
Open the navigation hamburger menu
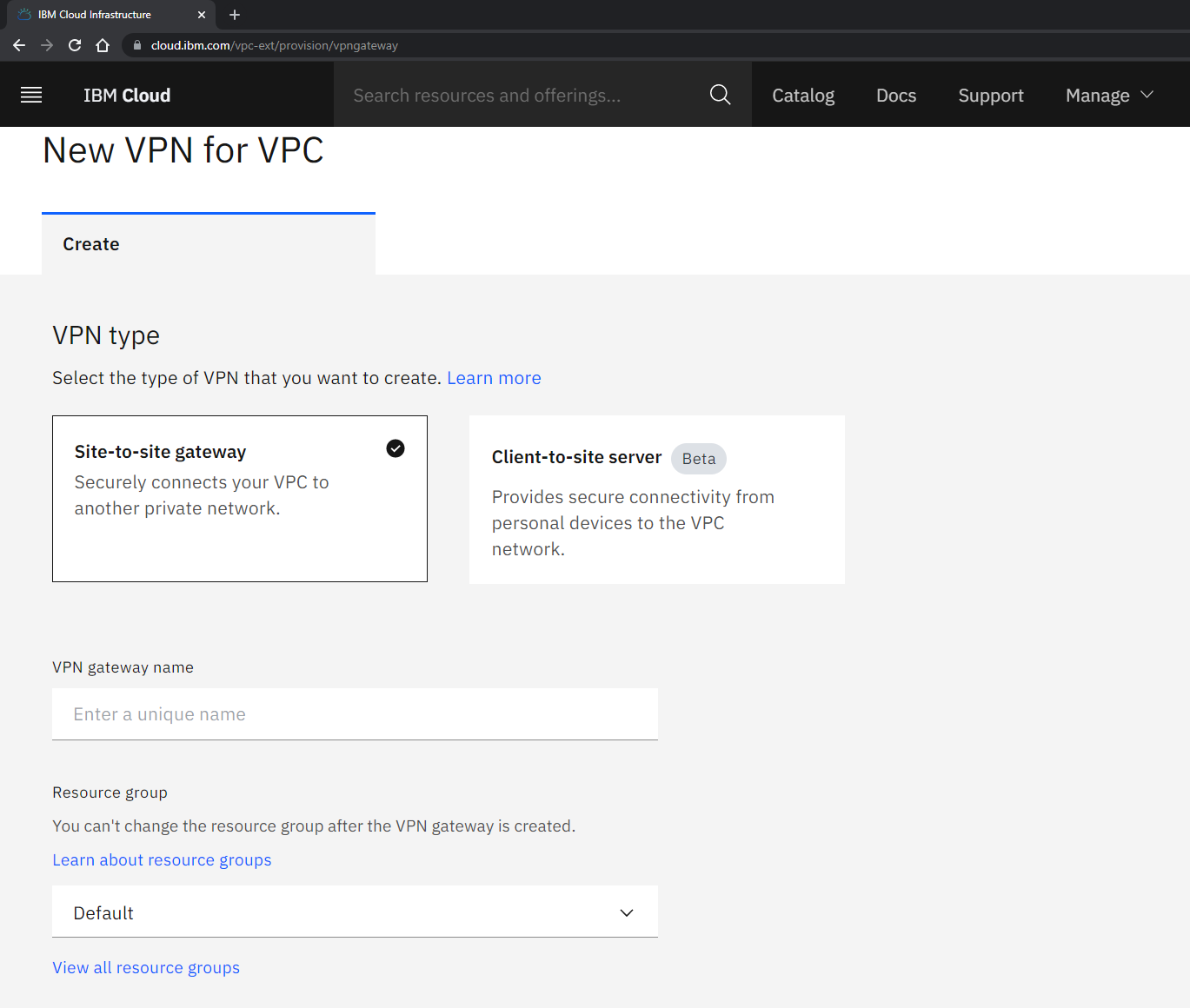coord(30,95)
